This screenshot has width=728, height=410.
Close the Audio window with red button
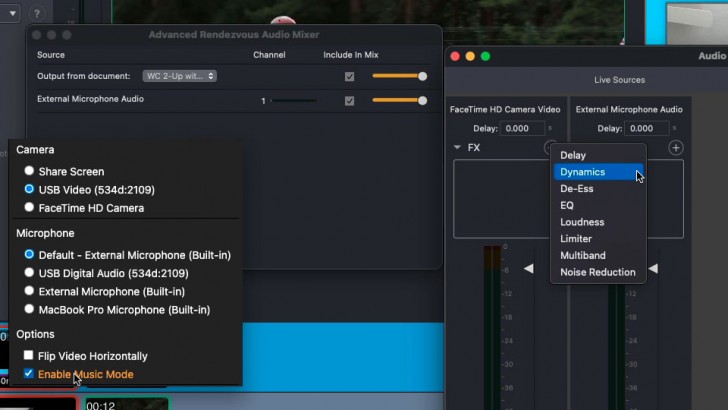point(455,56)
